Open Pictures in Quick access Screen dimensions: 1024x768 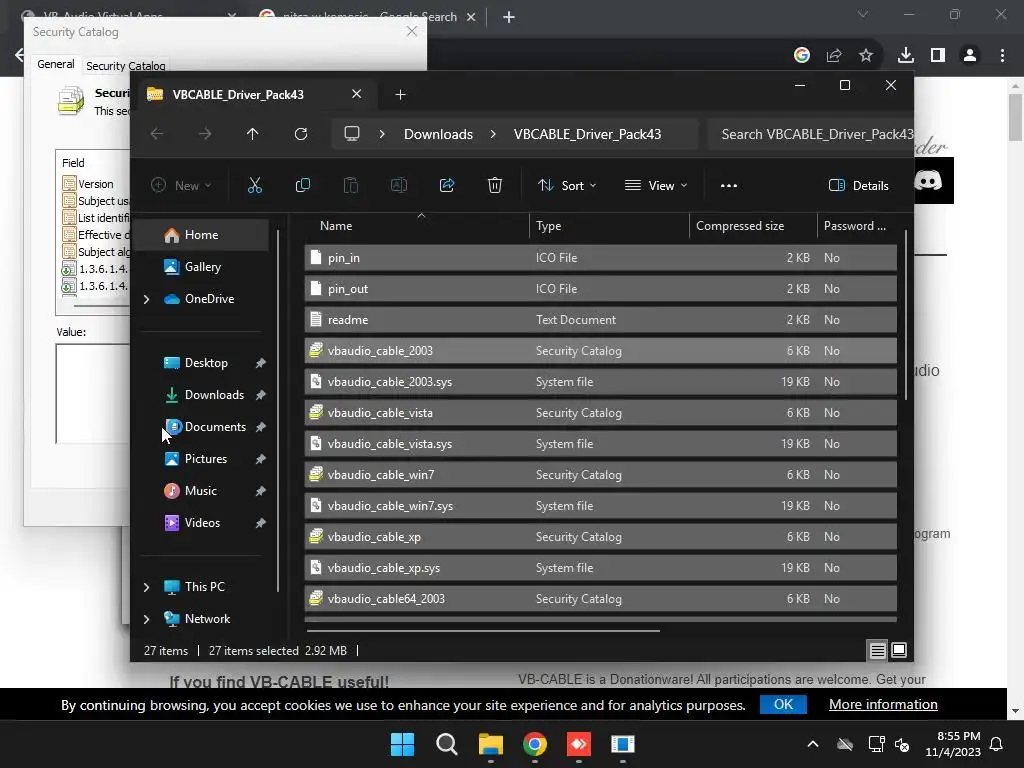(x=206, y=459)
